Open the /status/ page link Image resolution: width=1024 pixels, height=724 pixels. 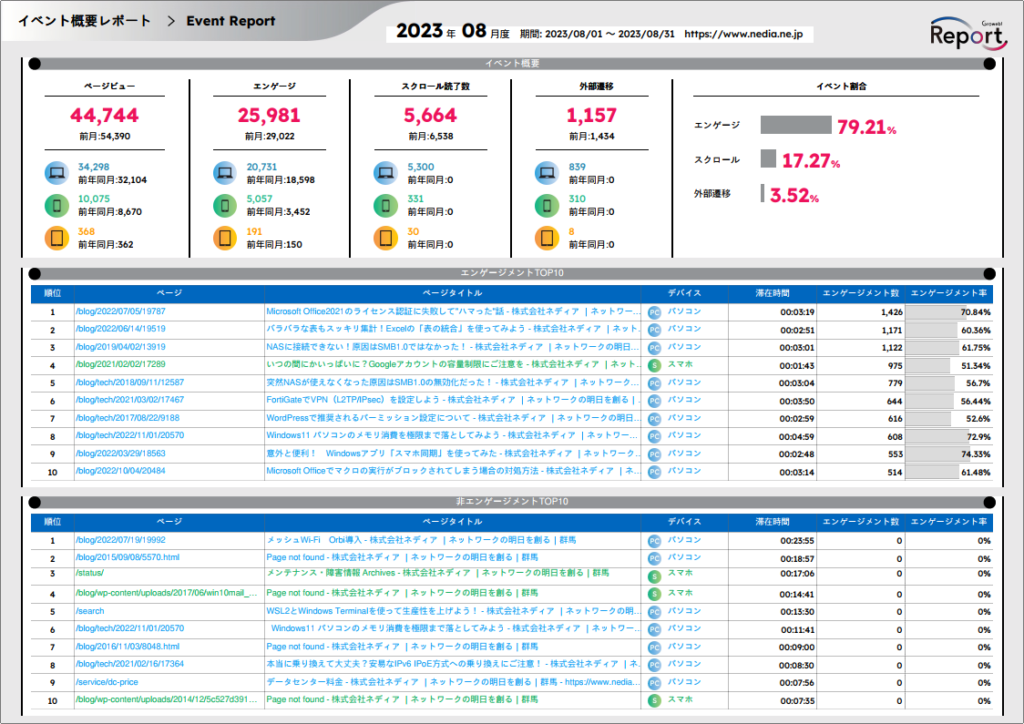coord(89,574)
